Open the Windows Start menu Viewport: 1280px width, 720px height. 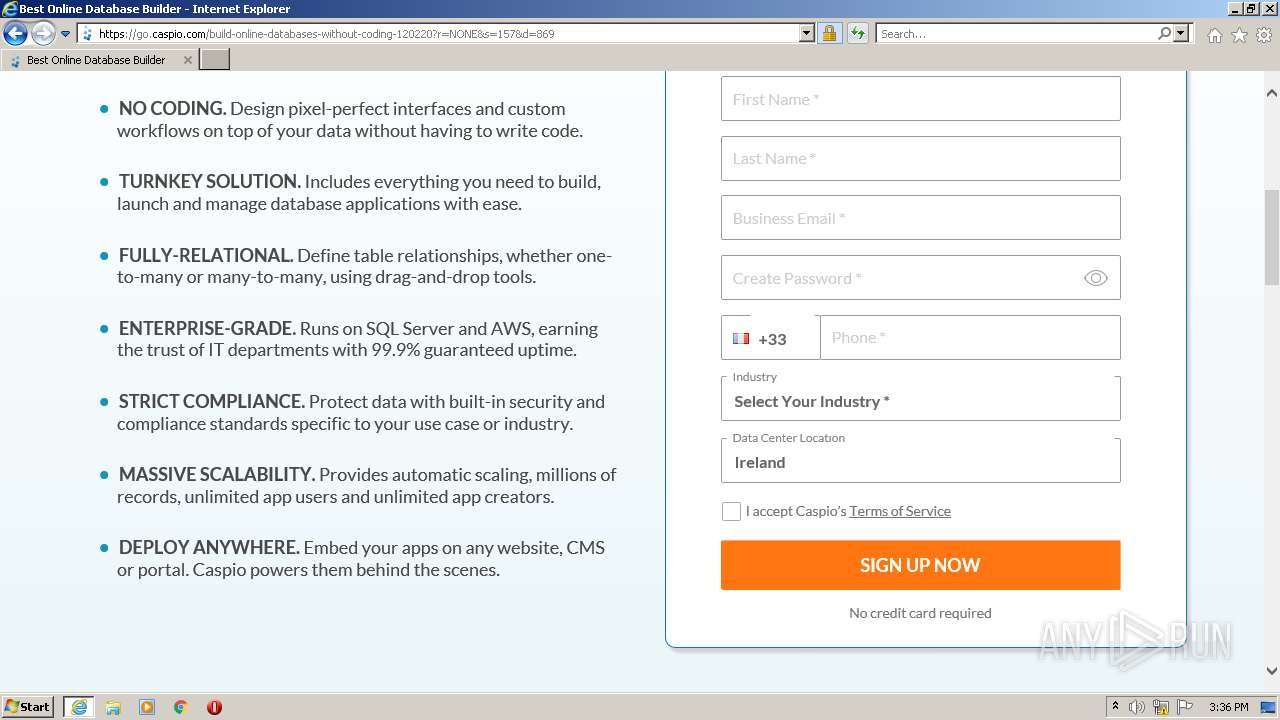(x=28, y=706)
